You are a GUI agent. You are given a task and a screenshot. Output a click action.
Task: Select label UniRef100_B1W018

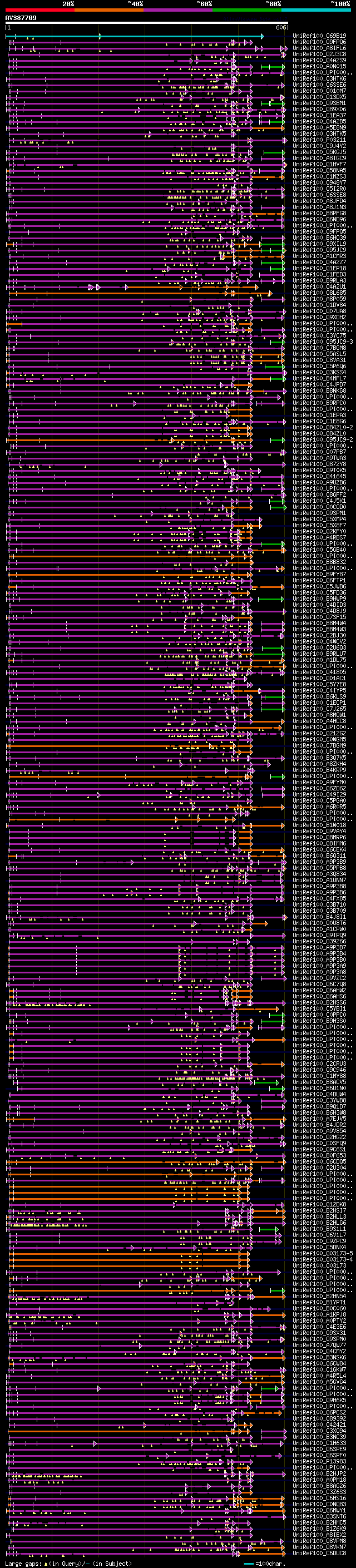(x=319, y=825)
